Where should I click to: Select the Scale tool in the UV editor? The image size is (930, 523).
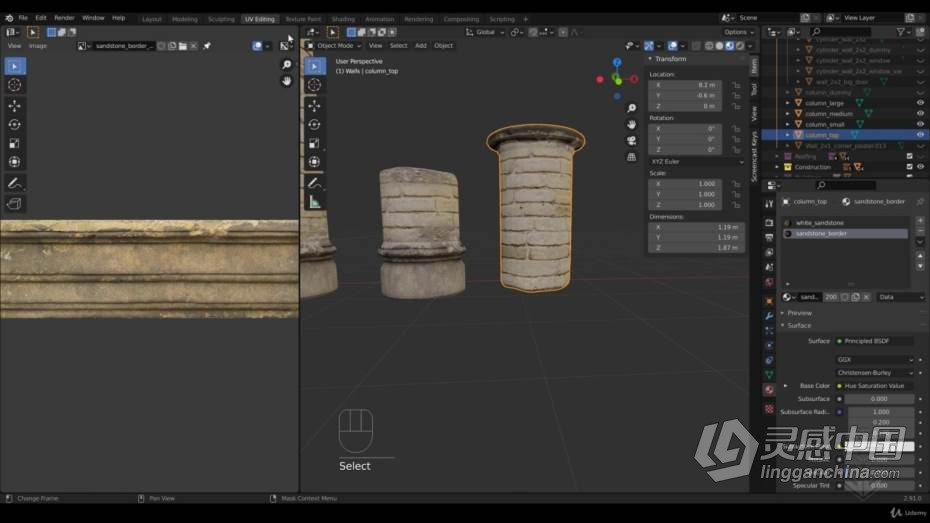click(15, 143)
